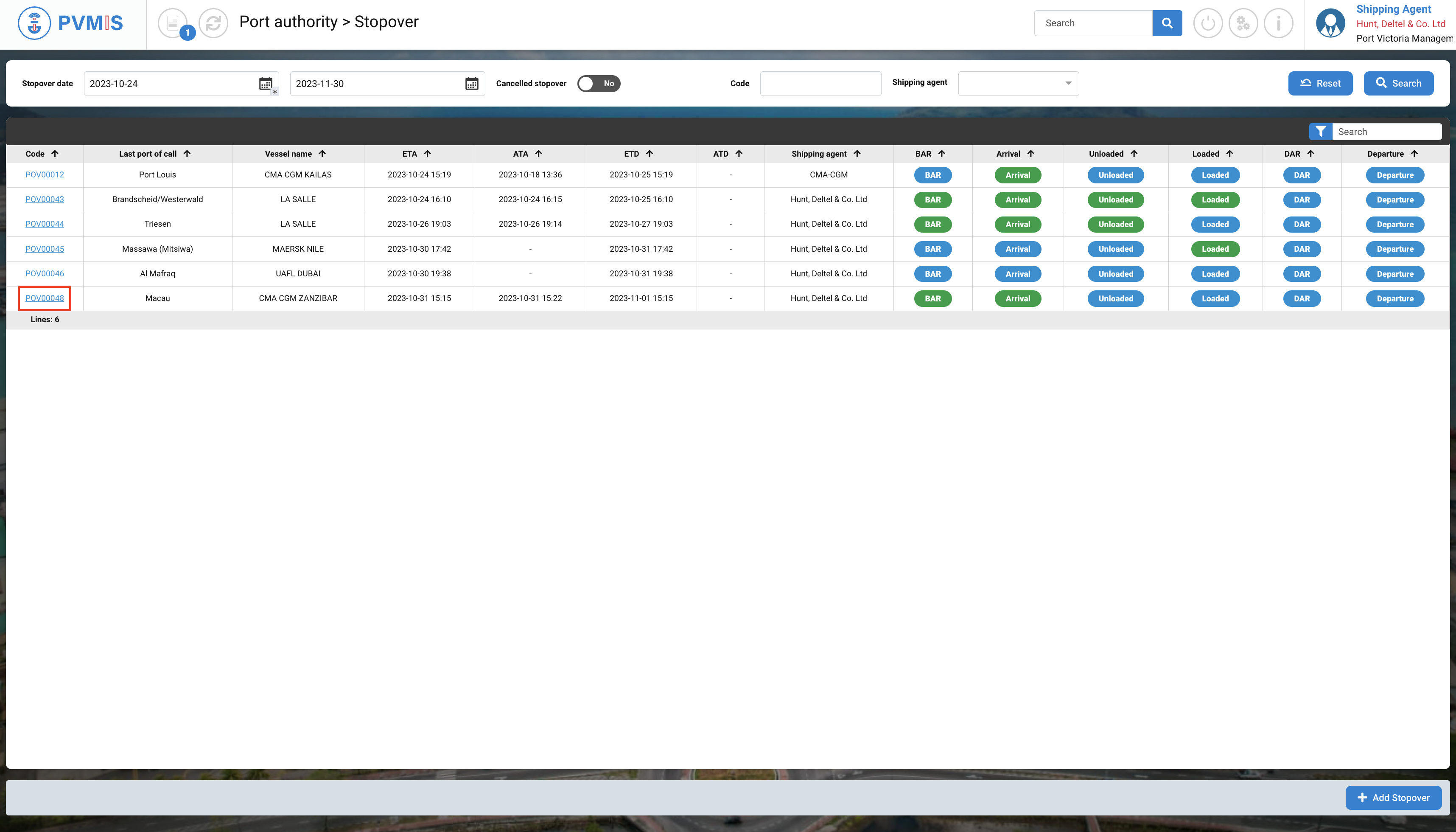Click the table filter funnel icon
1456x832 pixels.
coord(1320,132)
